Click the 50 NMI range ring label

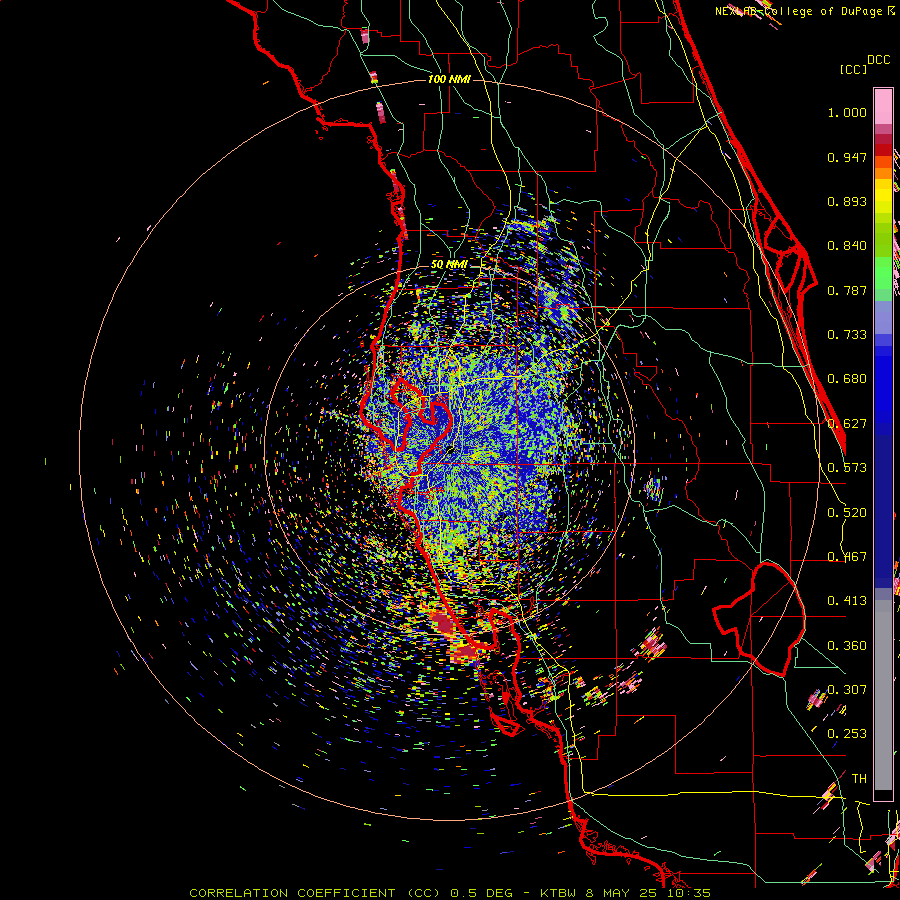[x=449, y=265]
